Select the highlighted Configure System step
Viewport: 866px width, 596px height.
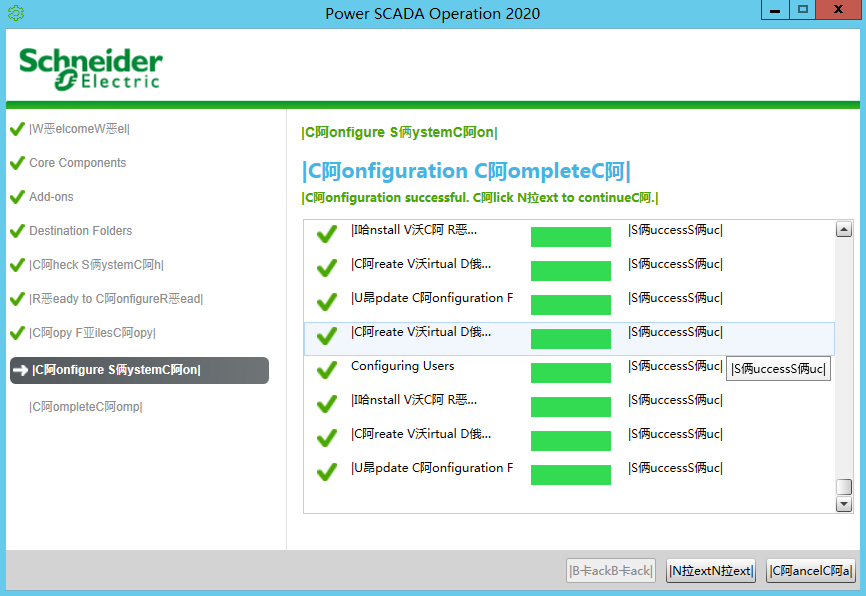coord(139,370)
